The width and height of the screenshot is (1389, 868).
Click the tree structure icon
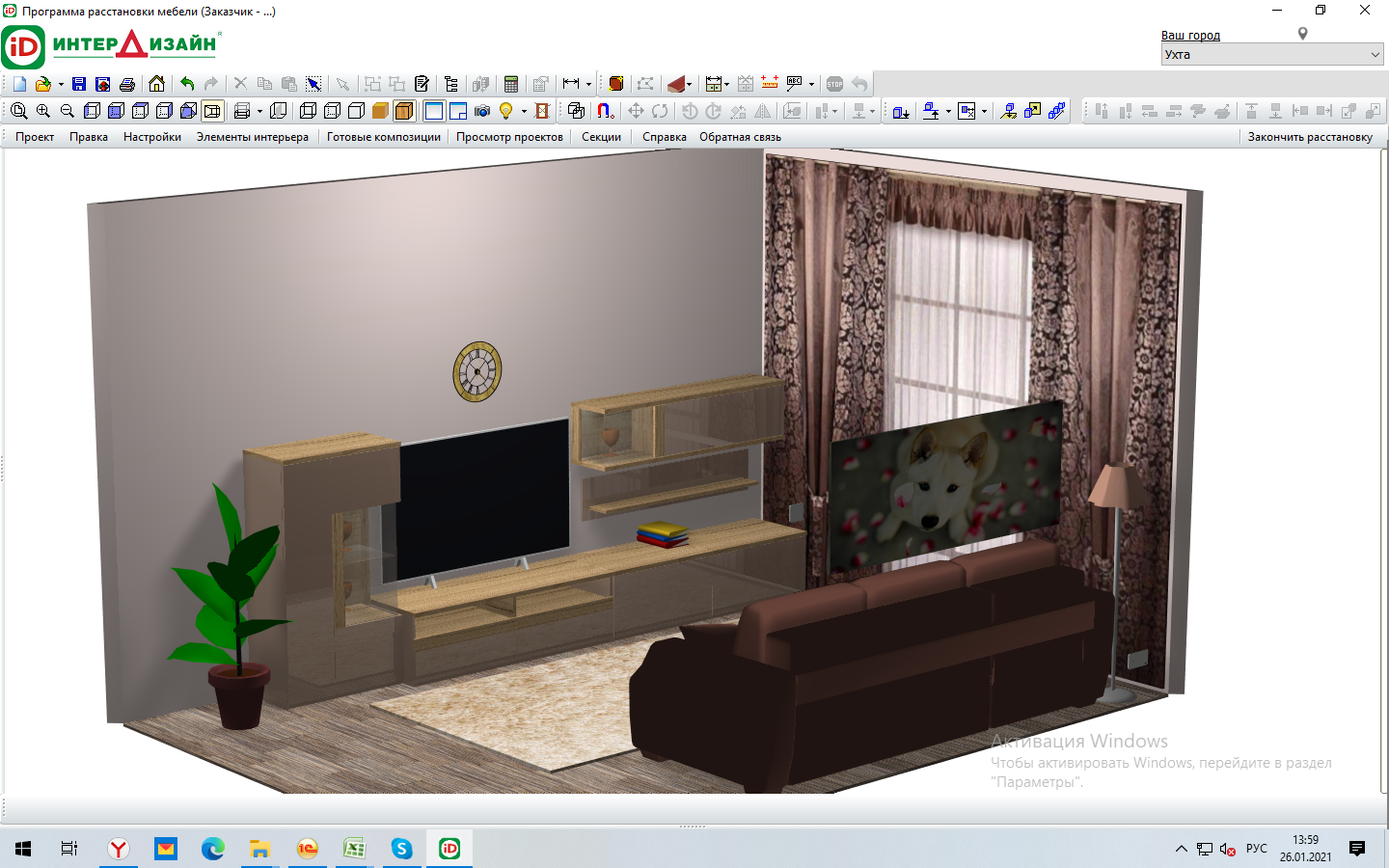450,84
